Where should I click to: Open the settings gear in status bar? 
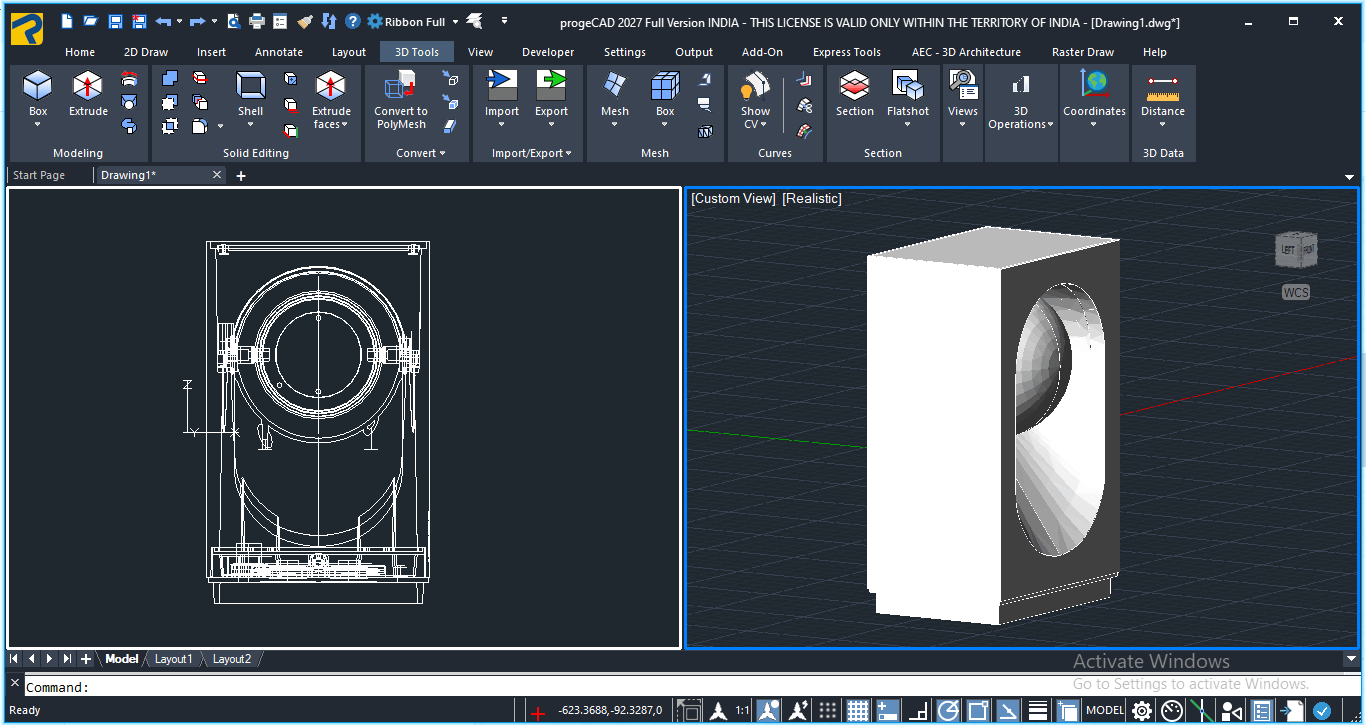click(x=1141, y=711)
